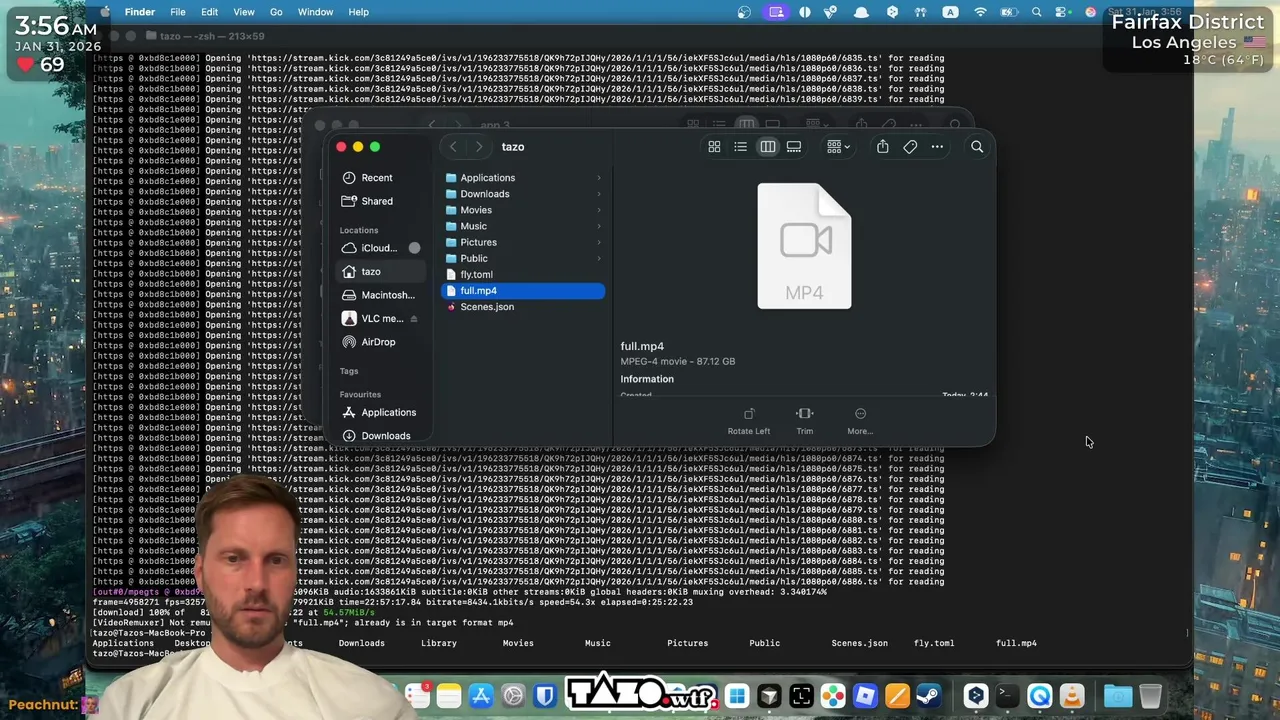The height and width of the screenshot is (720, 1280).
Task: Select the full.mp4 file row
Action: (x=523, y=291)
